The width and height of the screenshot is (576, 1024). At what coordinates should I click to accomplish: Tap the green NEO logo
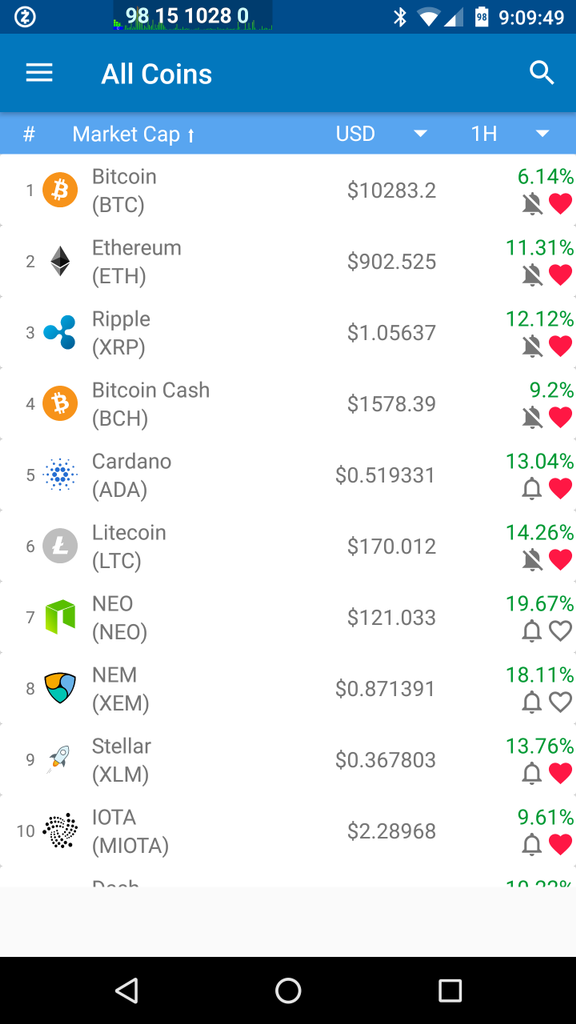coord(60,617)
